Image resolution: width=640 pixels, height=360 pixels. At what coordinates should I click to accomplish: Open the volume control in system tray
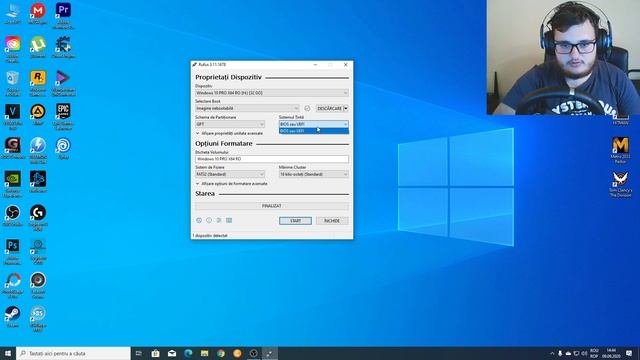point(584,353)
